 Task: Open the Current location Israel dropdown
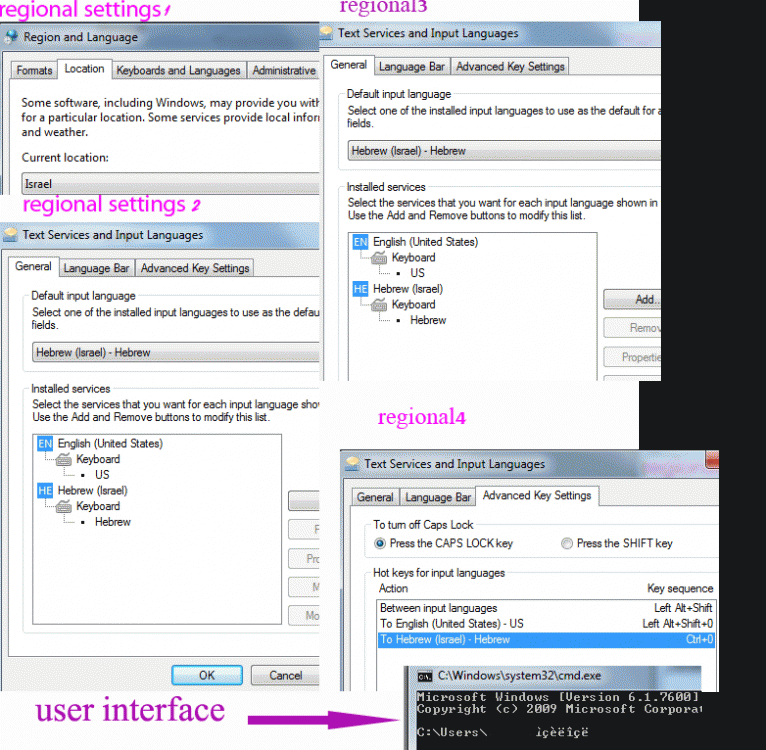point(170,184)
